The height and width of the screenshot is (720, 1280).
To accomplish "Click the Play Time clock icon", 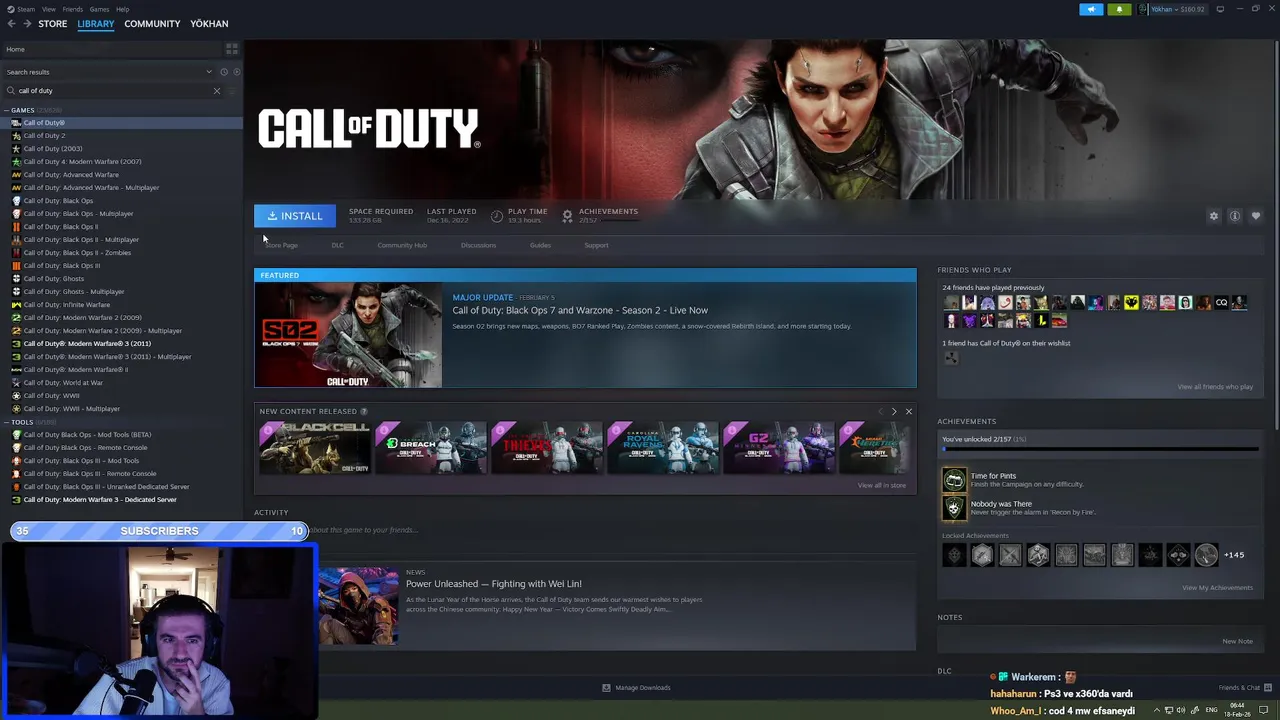I will click(497, 216).
